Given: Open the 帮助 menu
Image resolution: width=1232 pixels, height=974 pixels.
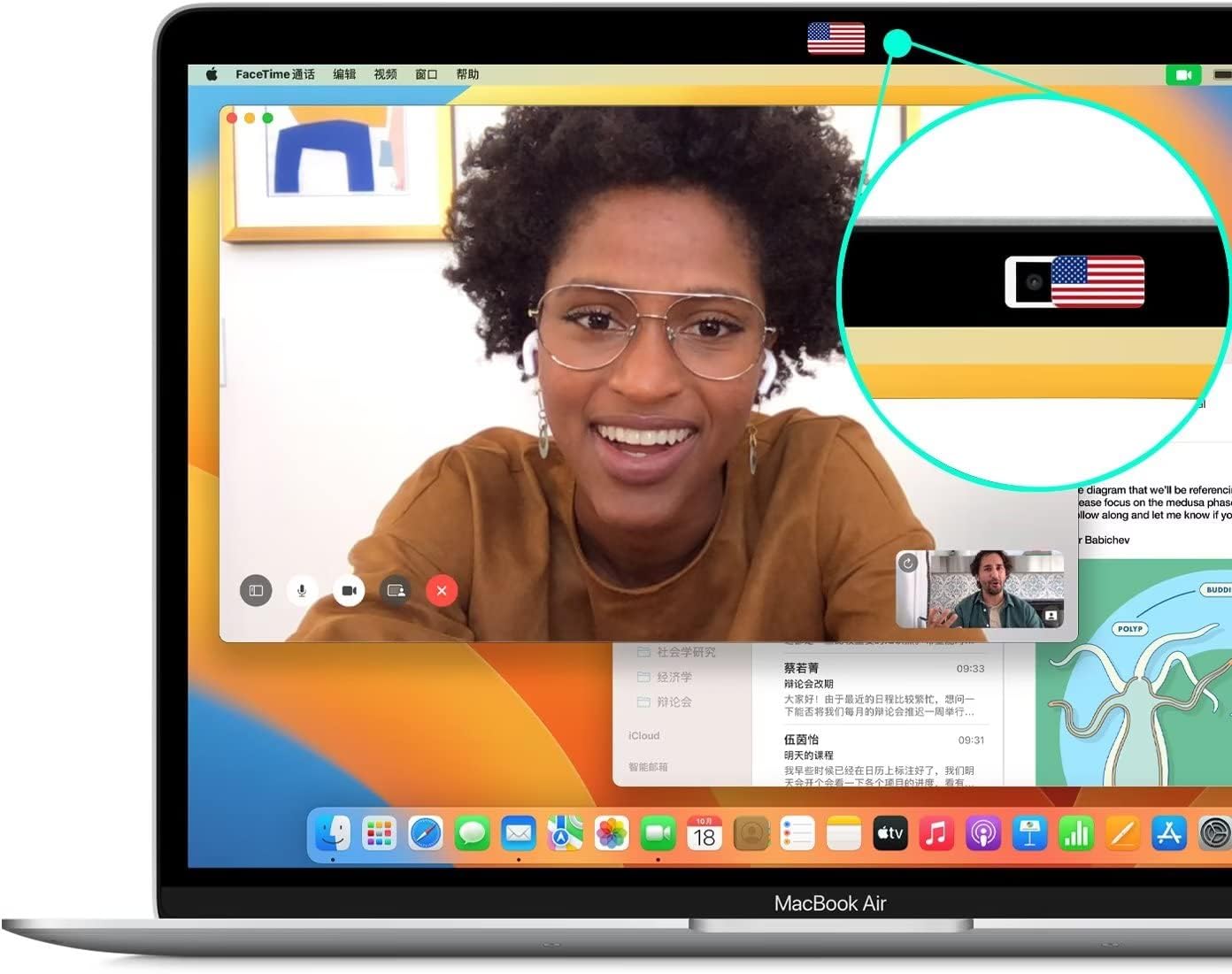Looking at the screenshot, I should click(x=467, y=74).
